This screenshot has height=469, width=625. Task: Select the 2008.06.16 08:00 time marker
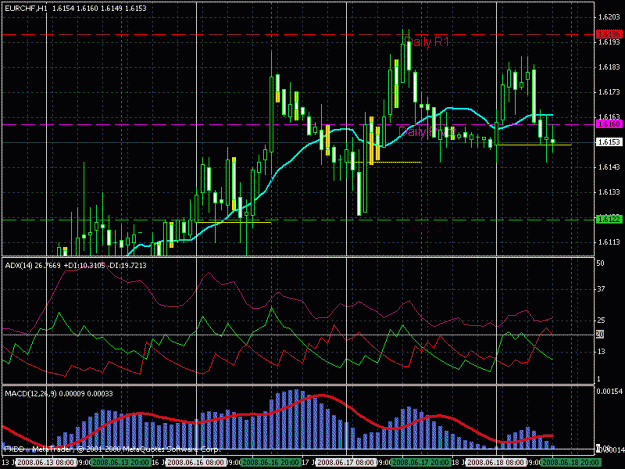[x=196, y=463]
